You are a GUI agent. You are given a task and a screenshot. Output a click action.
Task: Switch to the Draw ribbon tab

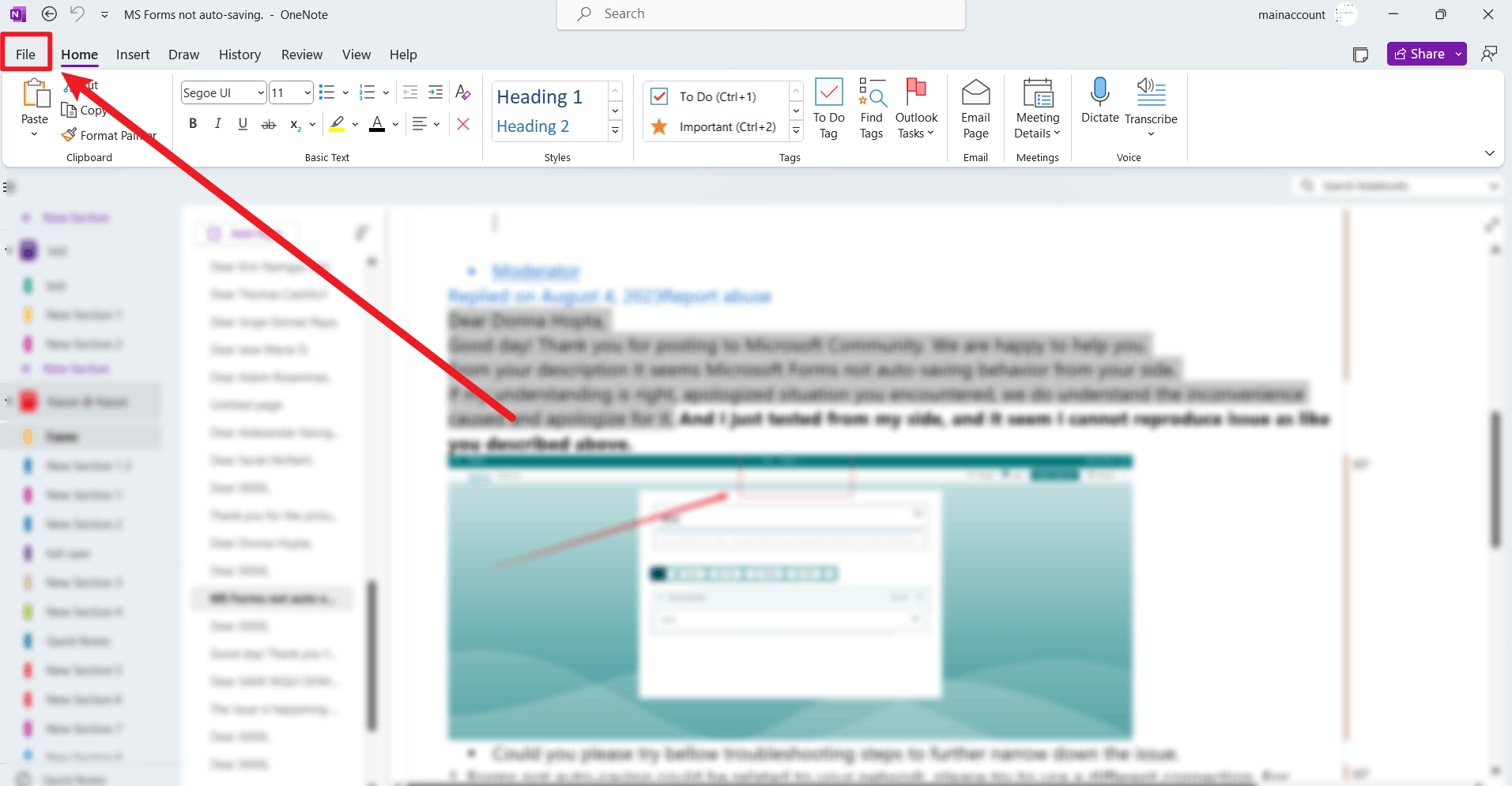click(x=183, y=55)
